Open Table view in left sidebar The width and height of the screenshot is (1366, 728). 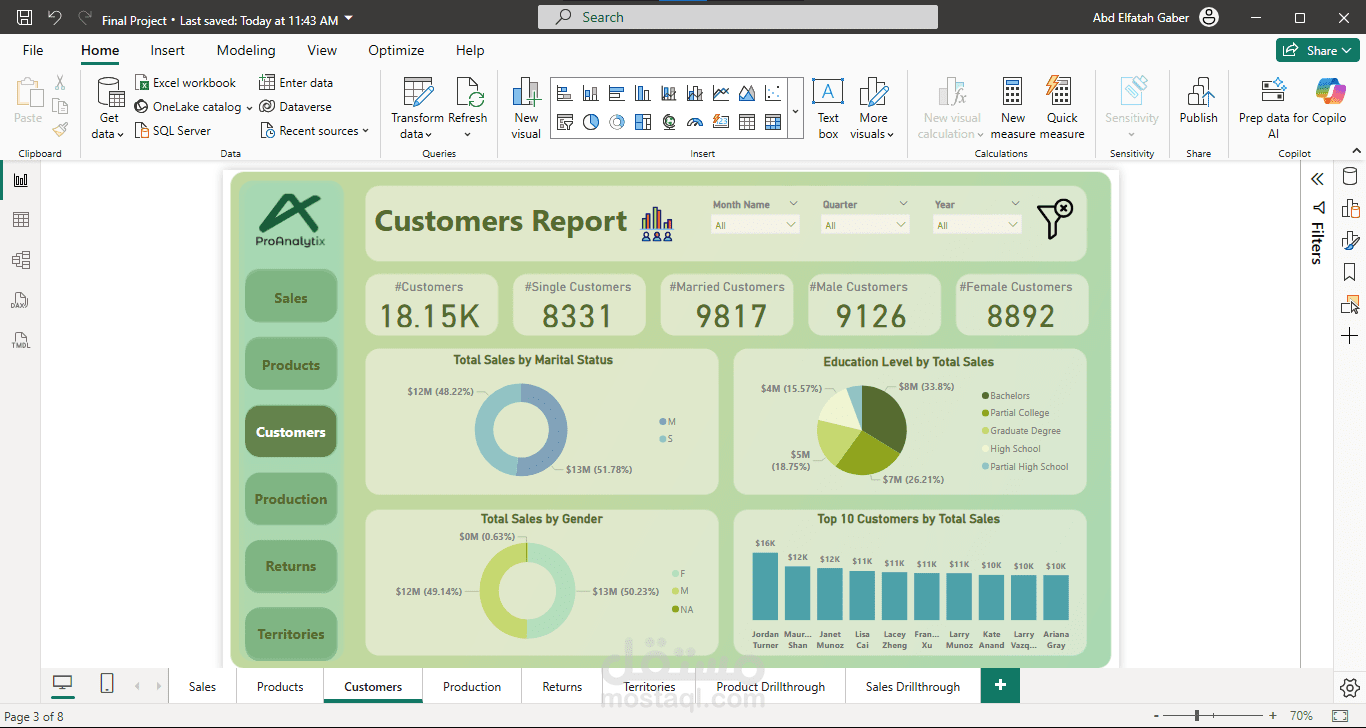click(x=21, y=220)
